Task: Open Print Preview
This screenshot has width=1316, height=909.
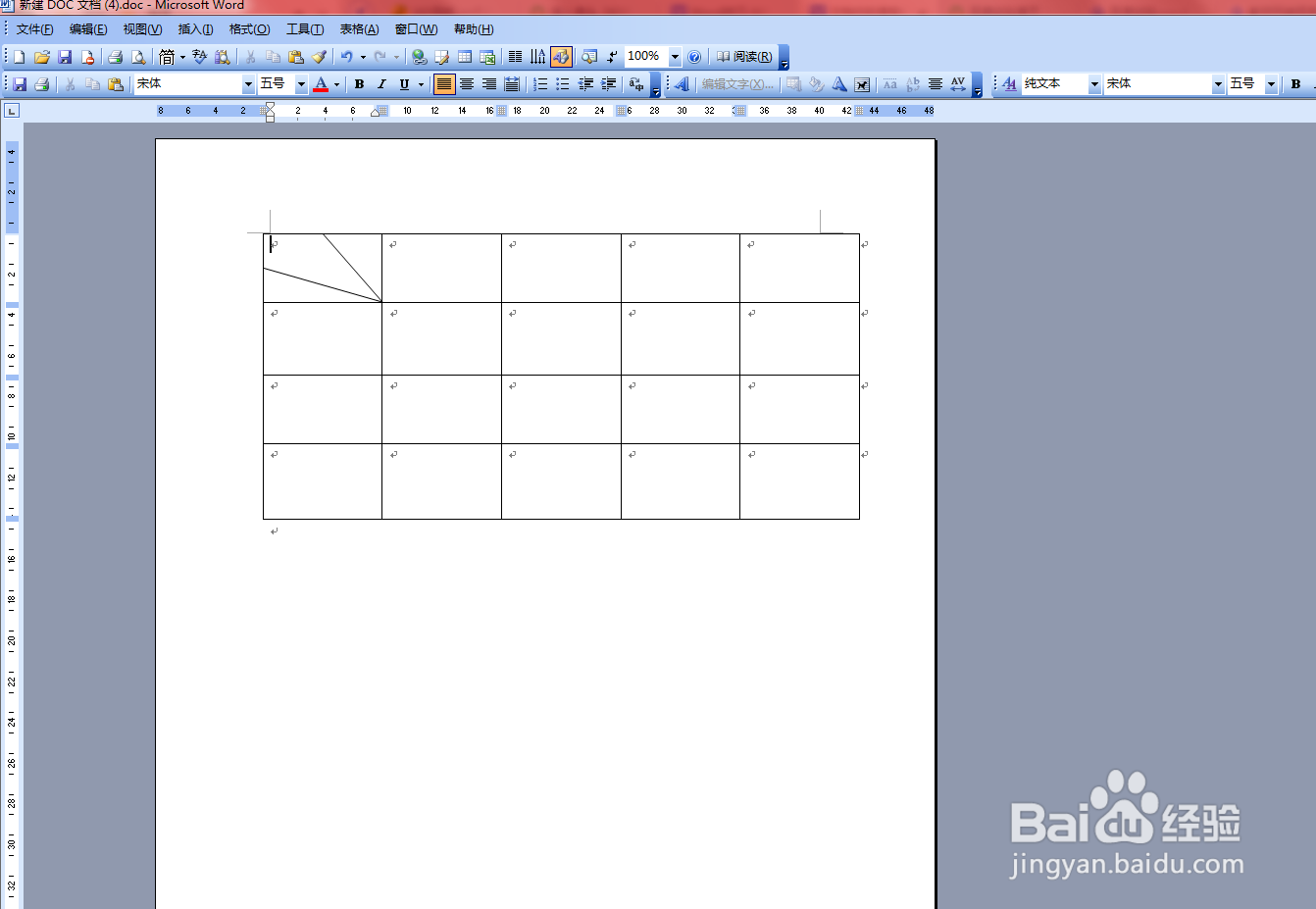Action: pyautogui.click(x=138, y=57)
